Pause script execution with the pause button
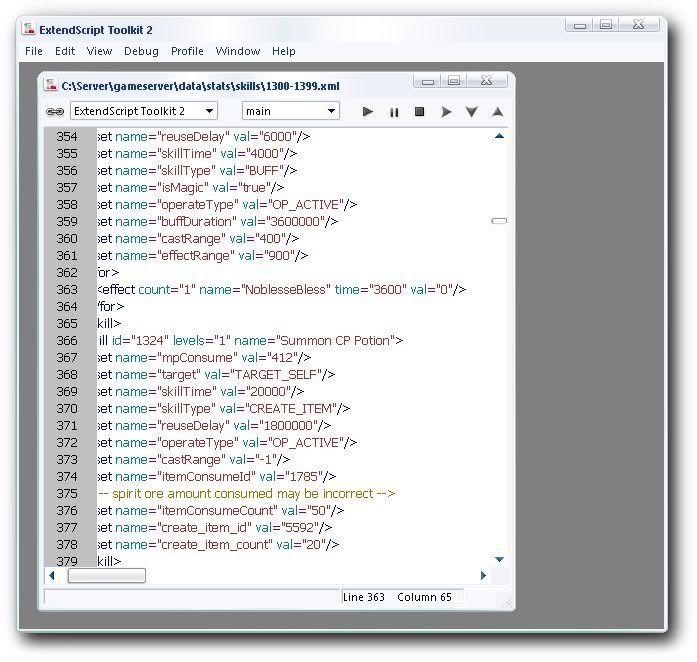697x662 pixels. (x=394, y=112)
